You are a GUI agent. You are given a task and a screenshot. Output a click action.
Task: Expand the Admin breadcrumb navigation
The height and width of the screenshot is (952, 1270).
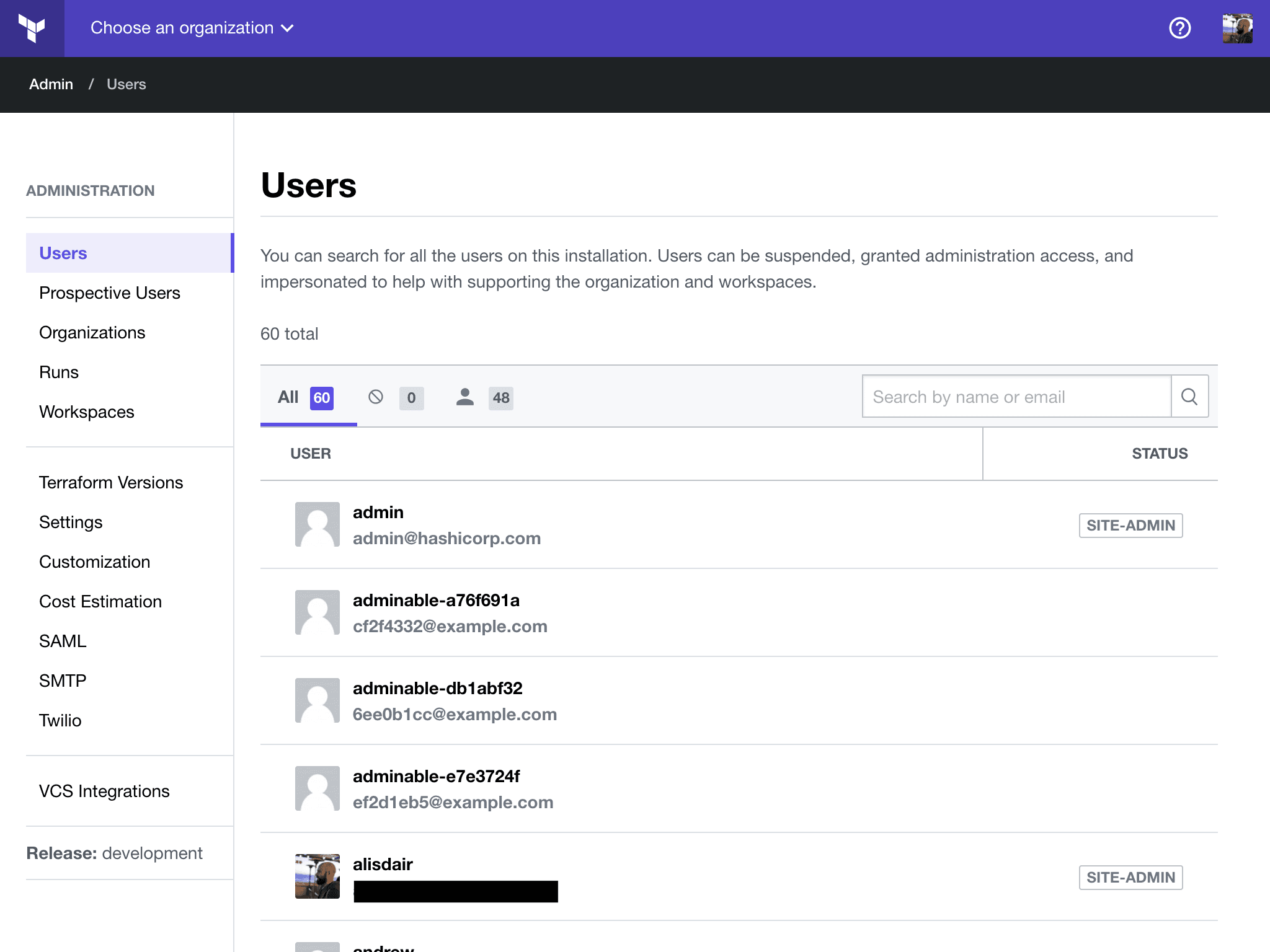tap(51, 84)
